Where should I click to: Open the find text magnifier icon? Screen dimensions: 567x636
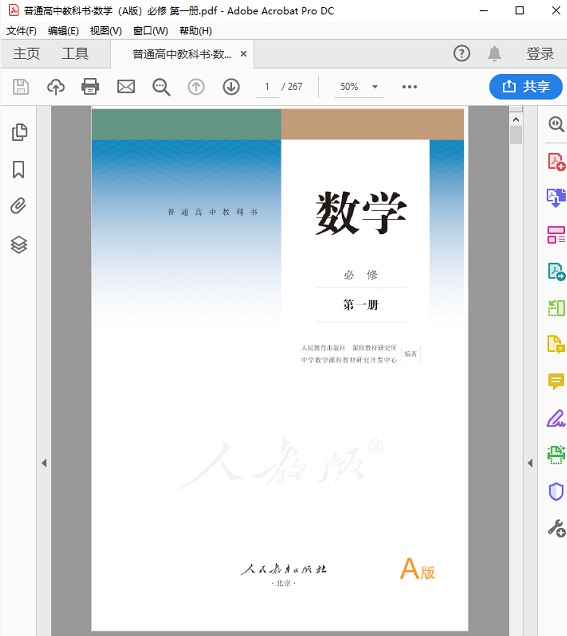click(161, 87)
